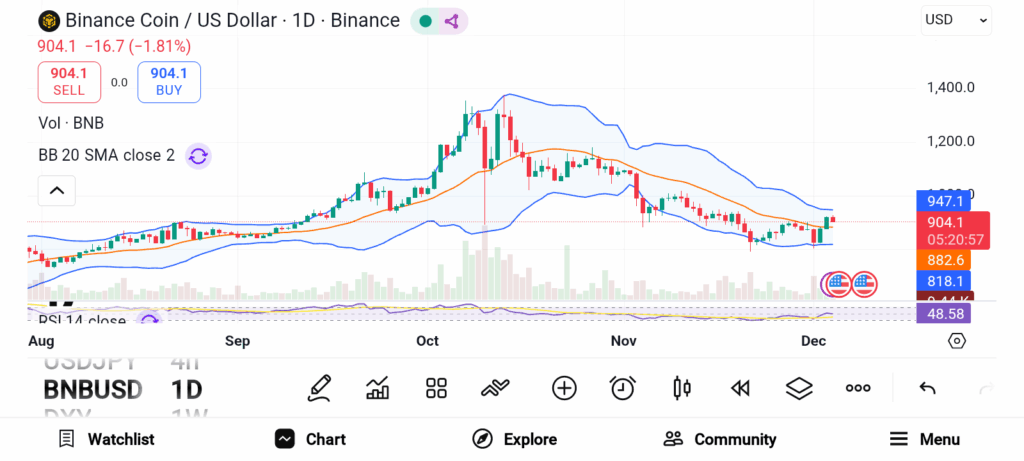Collapse the indicator legend with the chevron
Image resolution: width=1024 pixels, height=461 pixels.
(57, 190)
